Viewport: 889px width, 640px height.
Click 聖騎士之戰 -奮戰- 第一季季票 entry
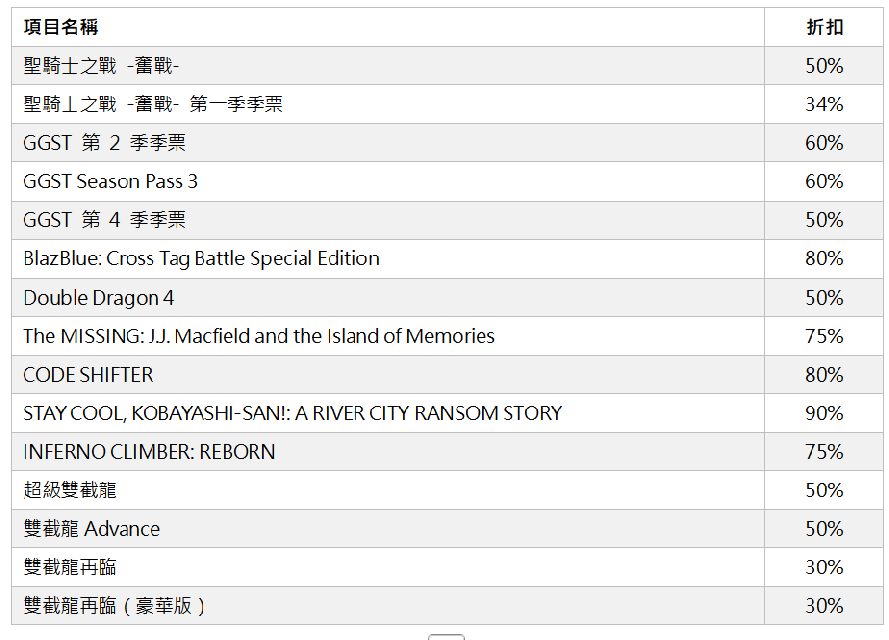pyautogui.click(x=153, y=104)
